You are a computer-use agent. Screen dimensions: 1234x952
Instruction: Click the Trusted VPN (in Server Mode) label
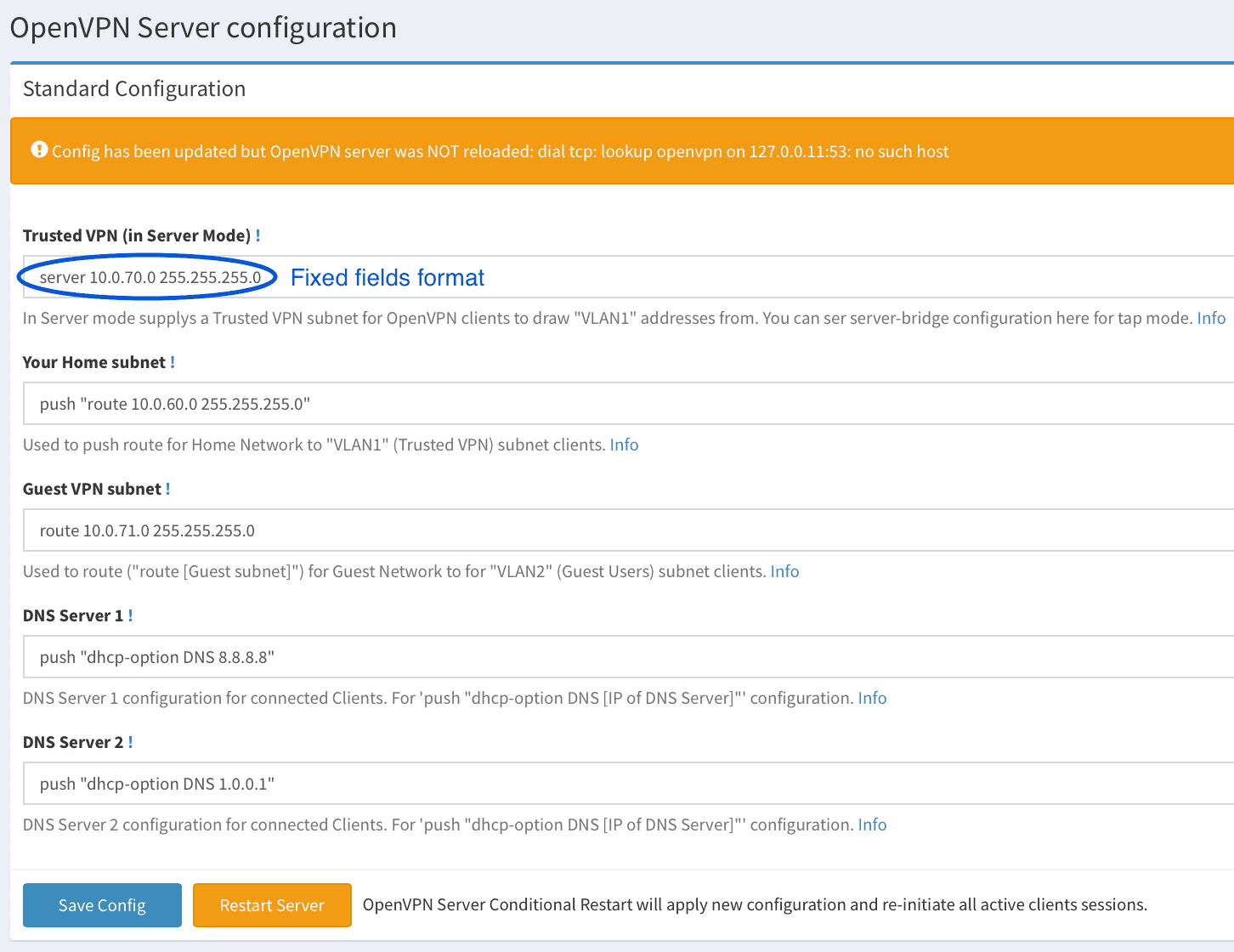pyautogui.click(x=137, y=235)
